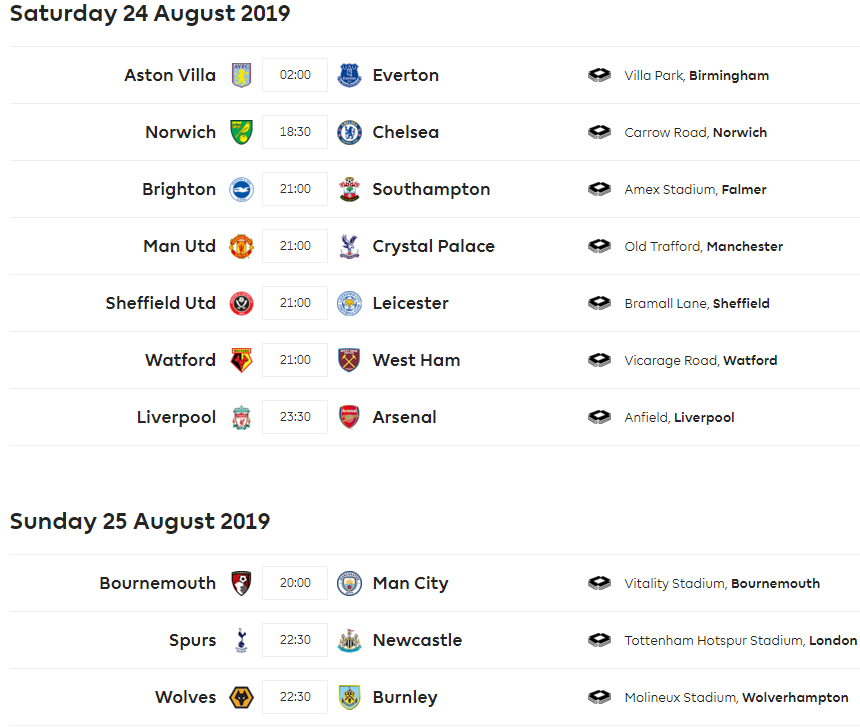Open the 23:30 Liverpool vs Arsenal kickoff
The width and height of the screenshot is (860, 728).
click(295, 417)
